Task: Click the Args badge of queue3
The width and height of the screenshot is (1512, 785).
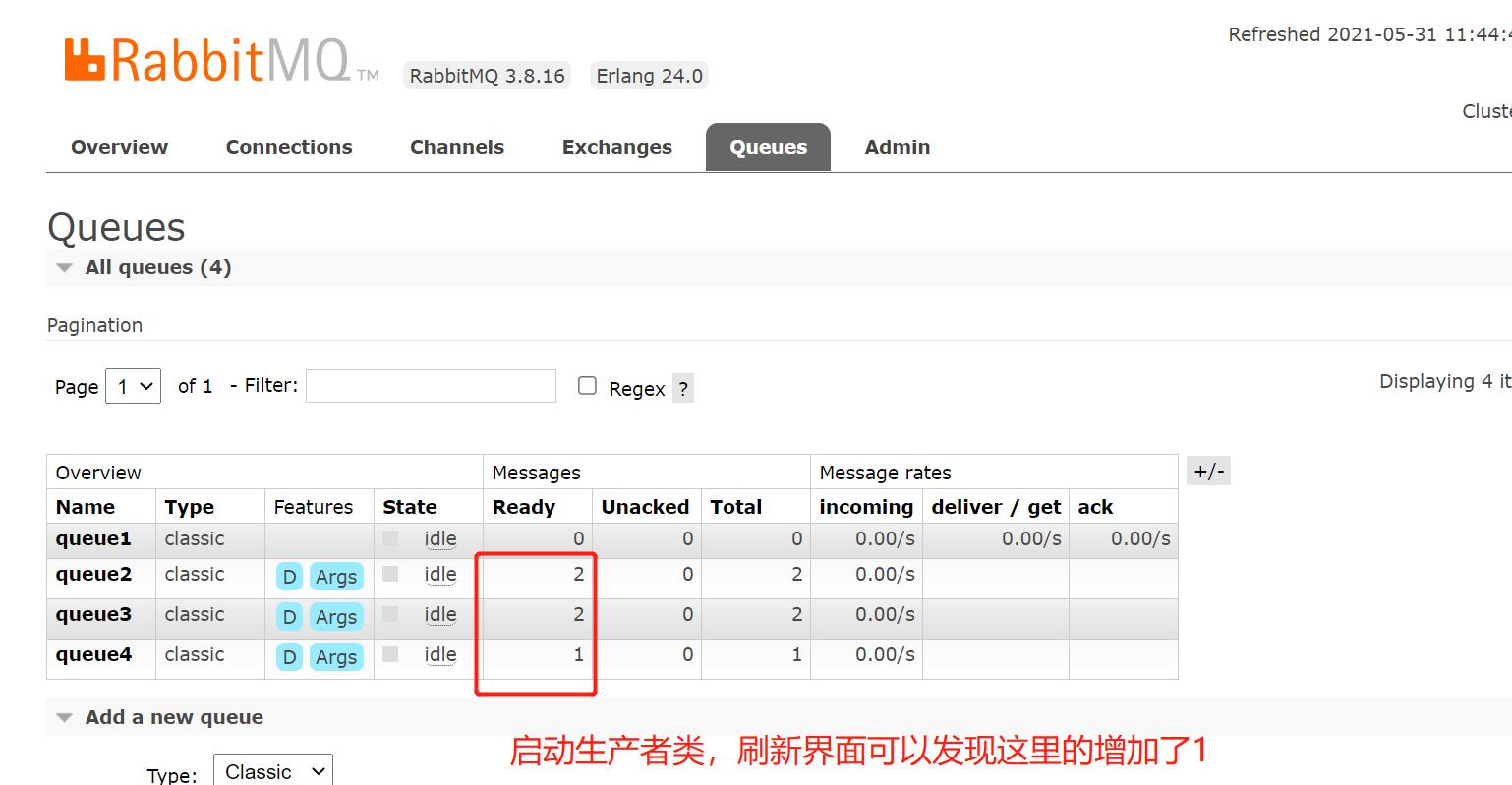Action: tap(336, 617)
